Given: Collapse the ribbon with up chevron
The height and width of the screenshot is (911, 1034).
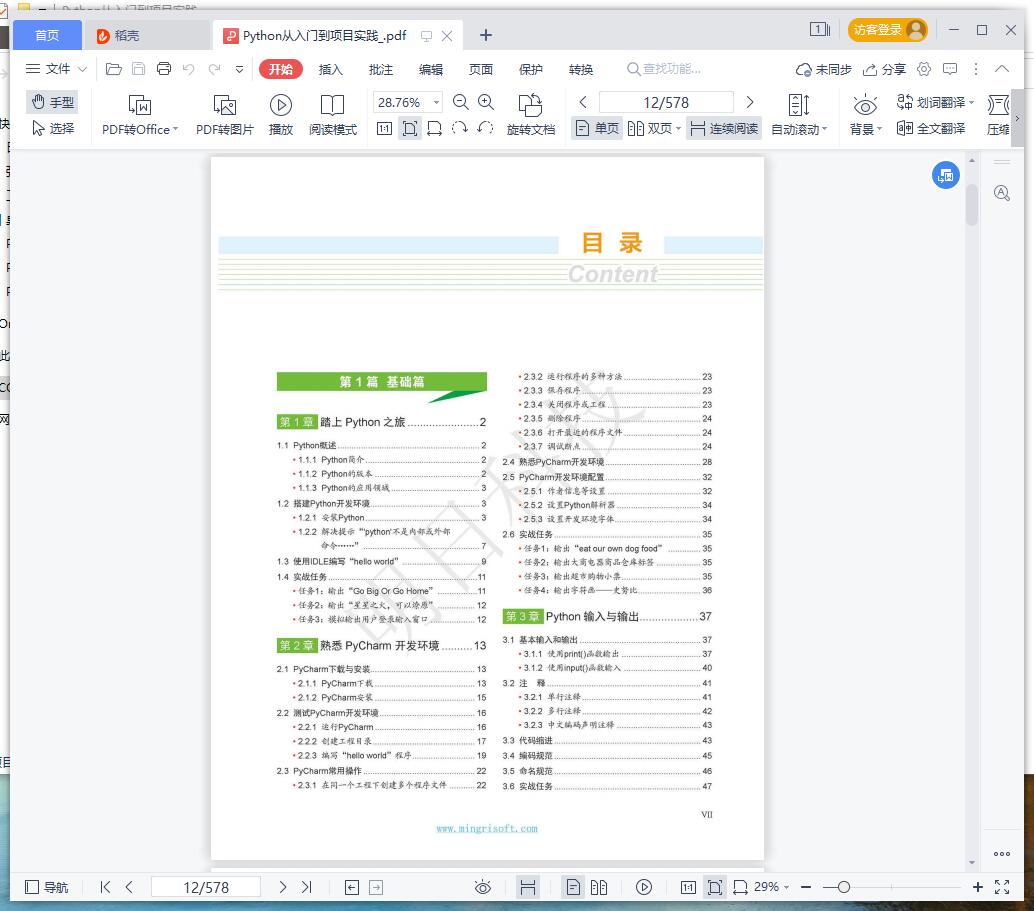Looking at the screenshot, I should click(x=1002, y=69).
